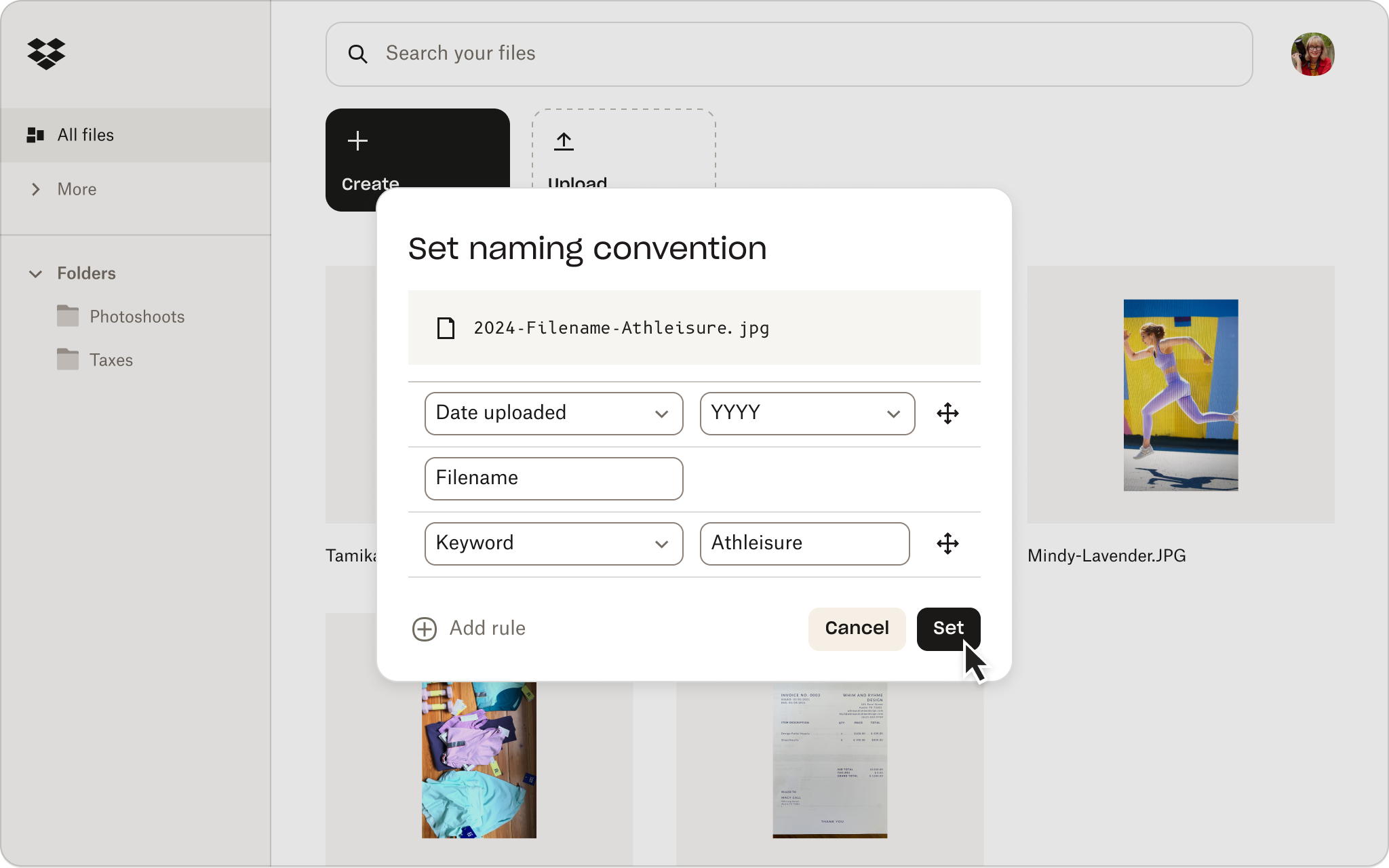Open the profile avatar photo
1389x868 pixels.
click(x=1314, y=54)
